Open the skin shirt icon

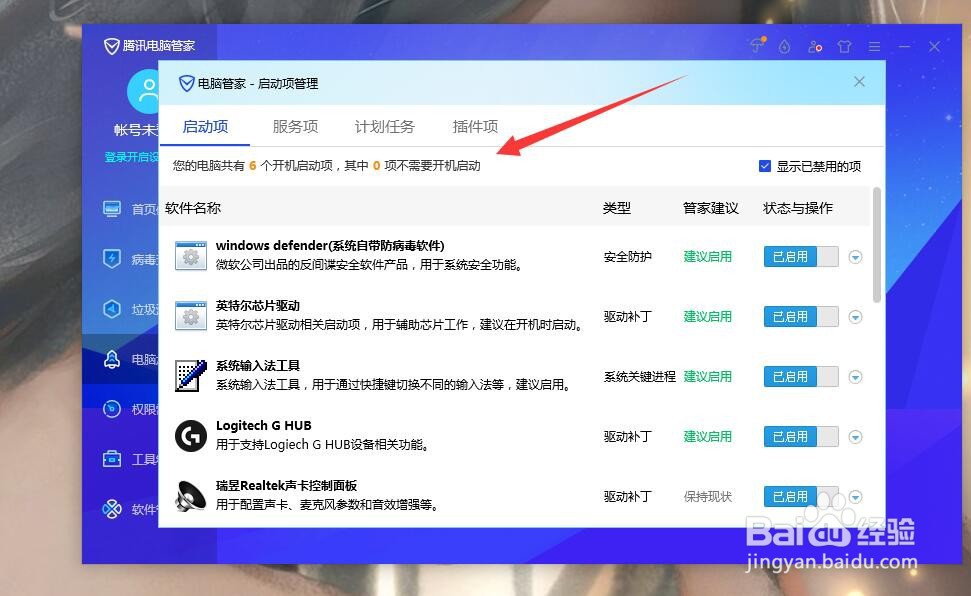[x=844, y=46]
